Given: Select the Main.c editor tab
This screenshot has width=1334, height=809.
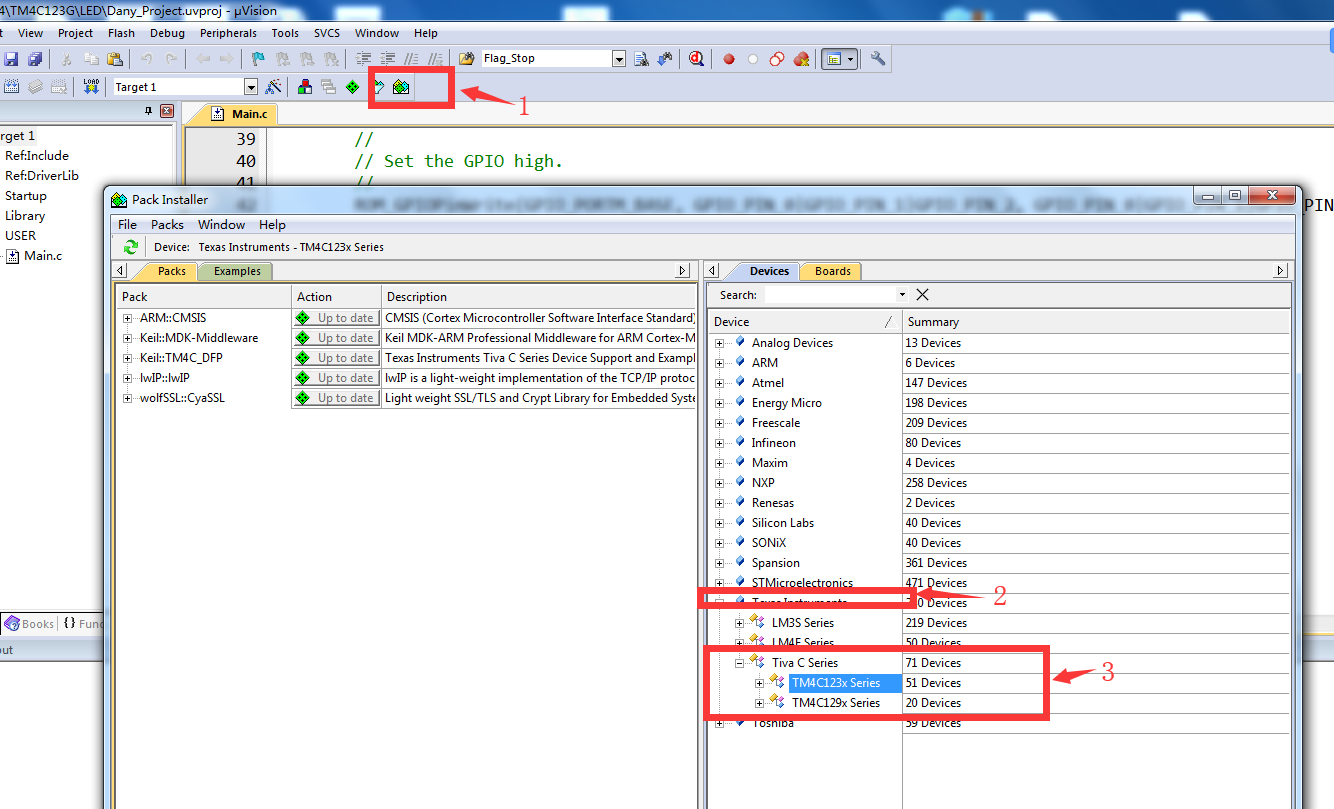Looking at the screenshot, I should point(239,114).
